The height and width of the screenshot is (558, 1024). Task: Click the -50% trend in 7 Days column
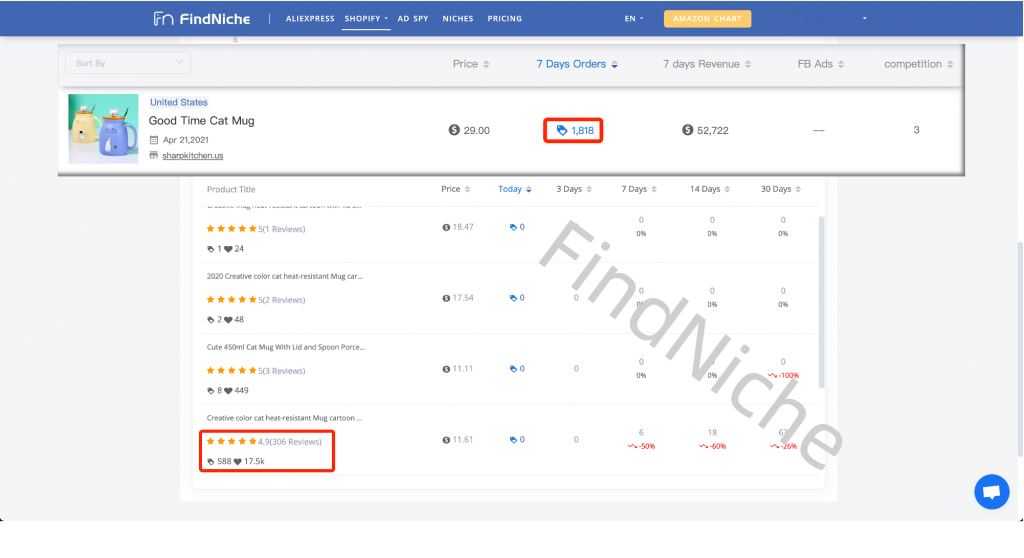point(642,446)
